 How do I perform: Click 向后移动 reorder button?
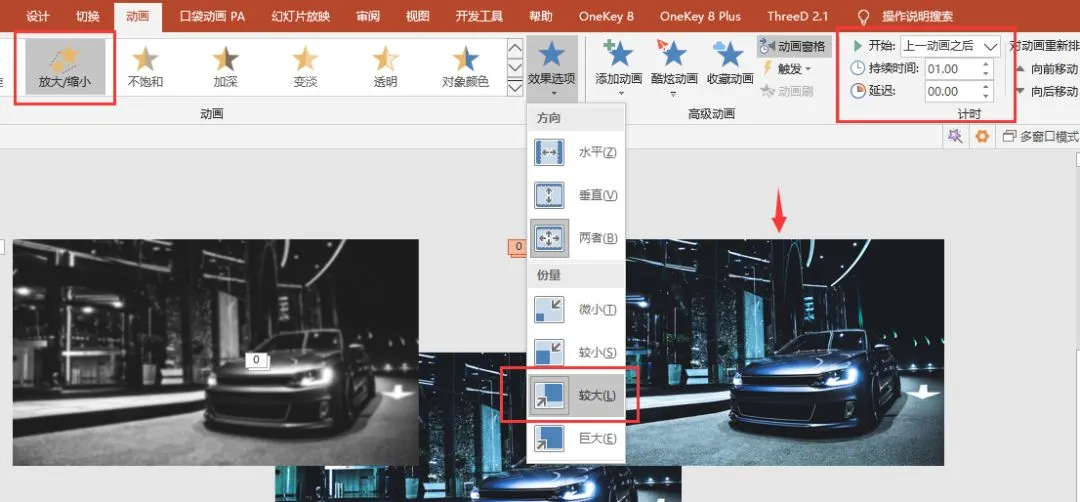click(x=1048, y=91)
